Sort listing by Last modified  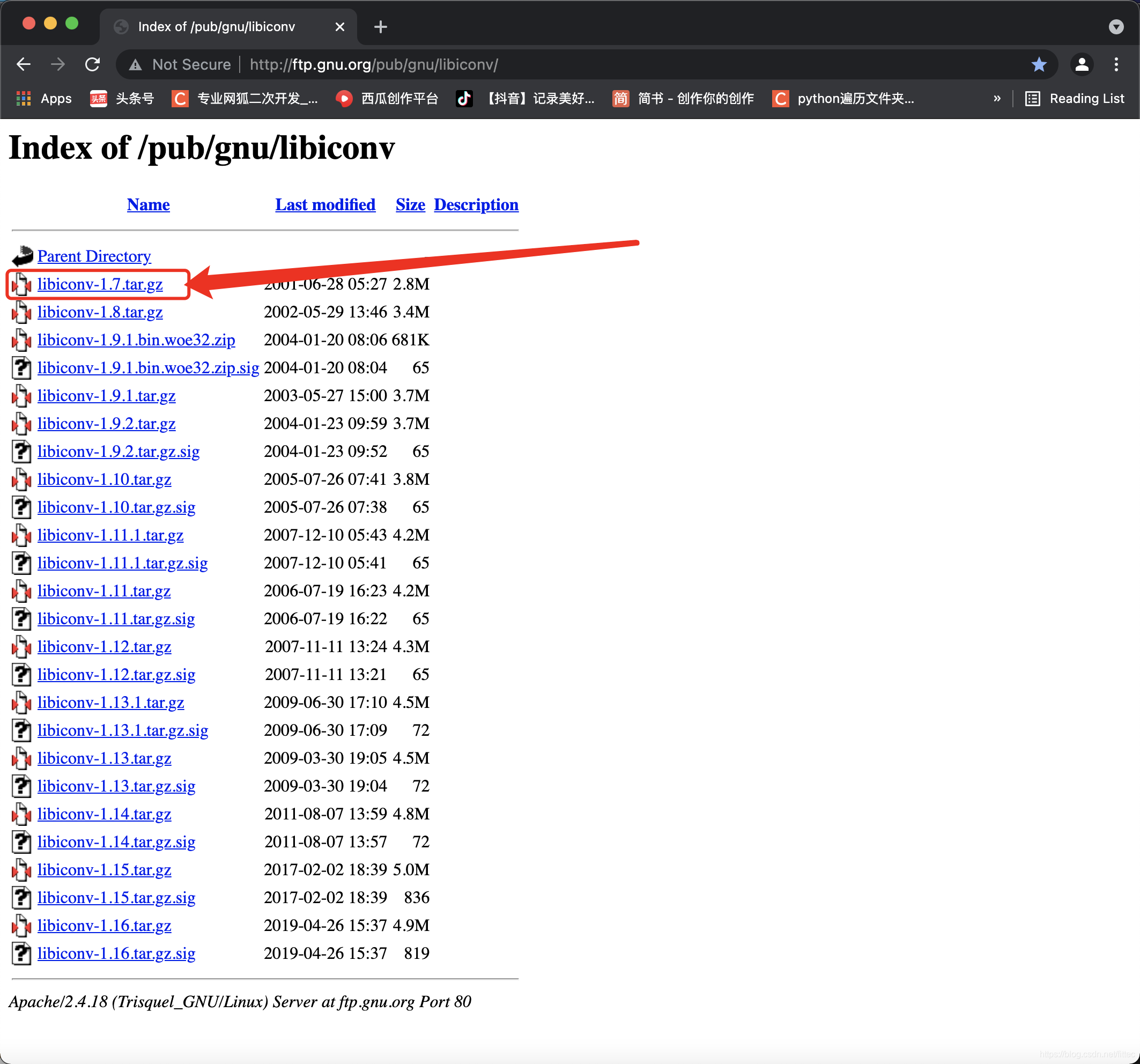click(x=325, y=205)
